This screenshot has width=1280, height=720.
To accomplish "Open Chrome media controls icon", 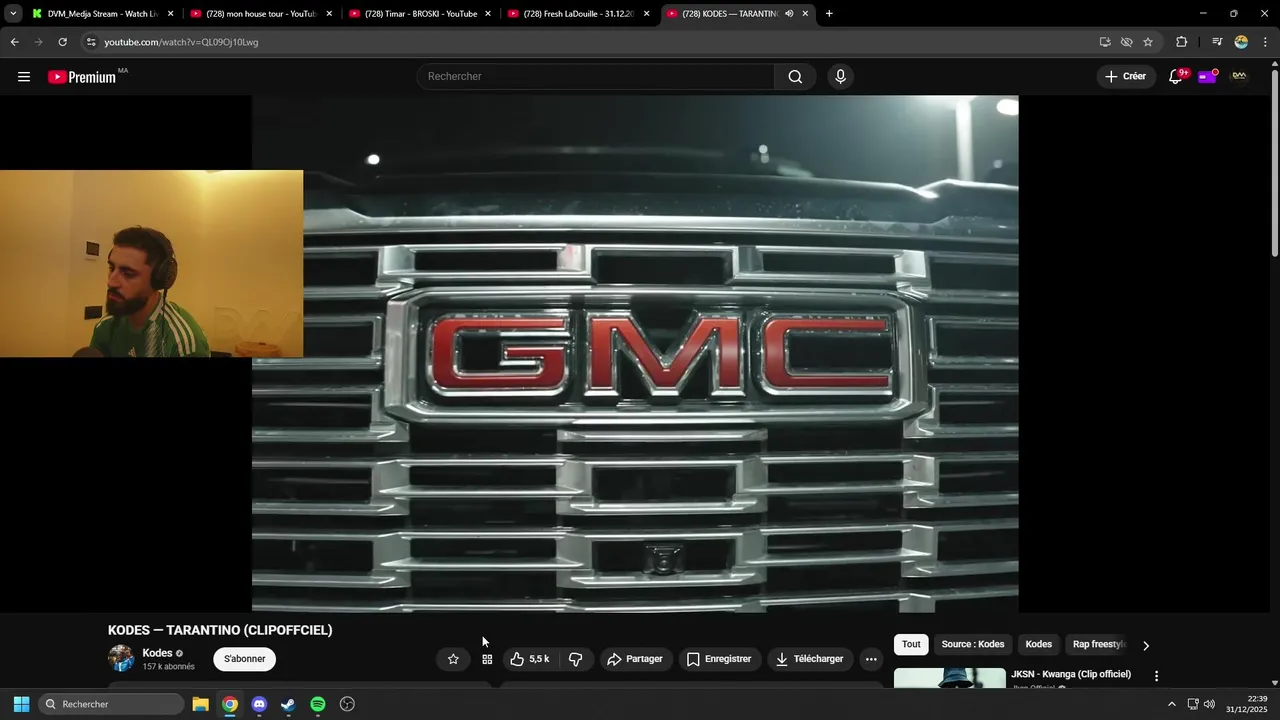I will (x=1216, y=42).
